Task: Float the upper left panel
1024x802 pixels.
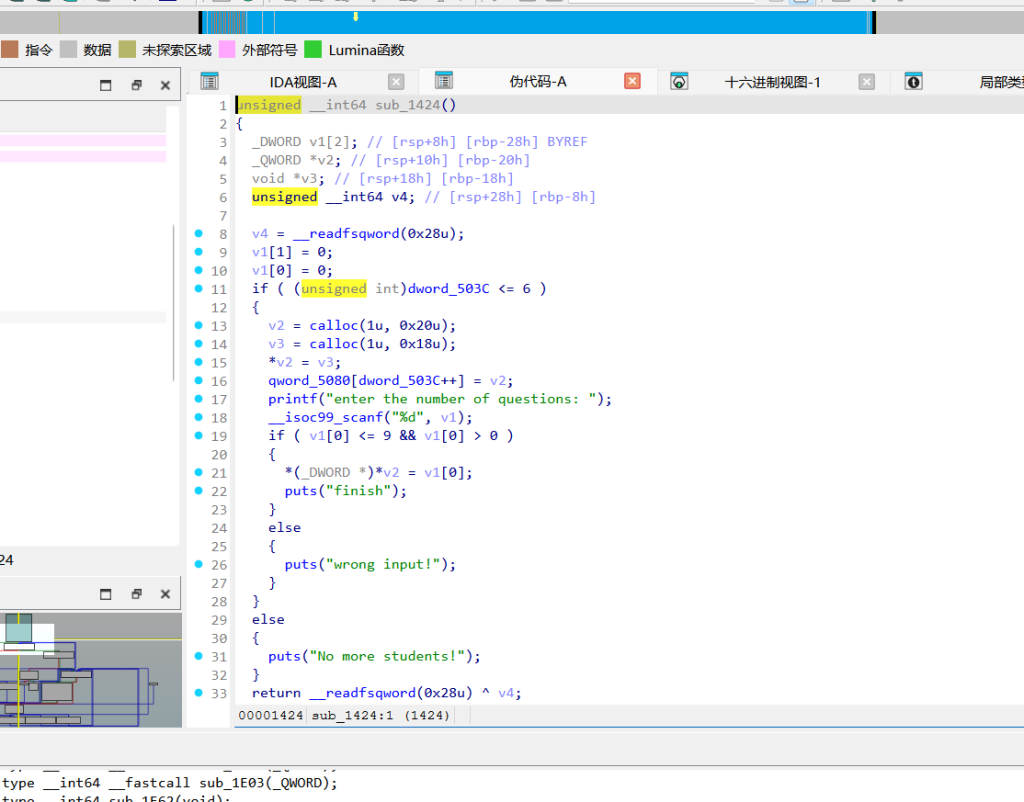Action: pyautogui.click(x=136, y=85)
